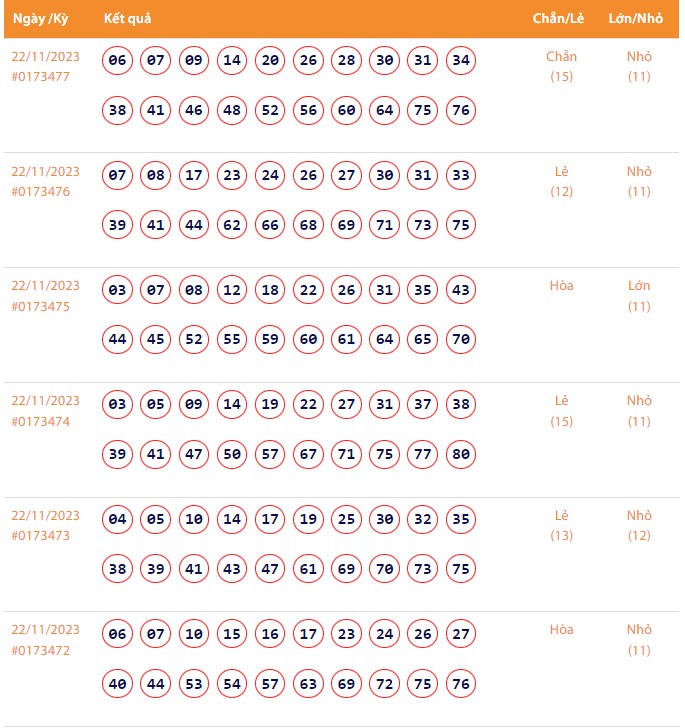This screenshot has width=685, height=728.
Task: Select the number 34 ball
Action: tap(461, 60)
